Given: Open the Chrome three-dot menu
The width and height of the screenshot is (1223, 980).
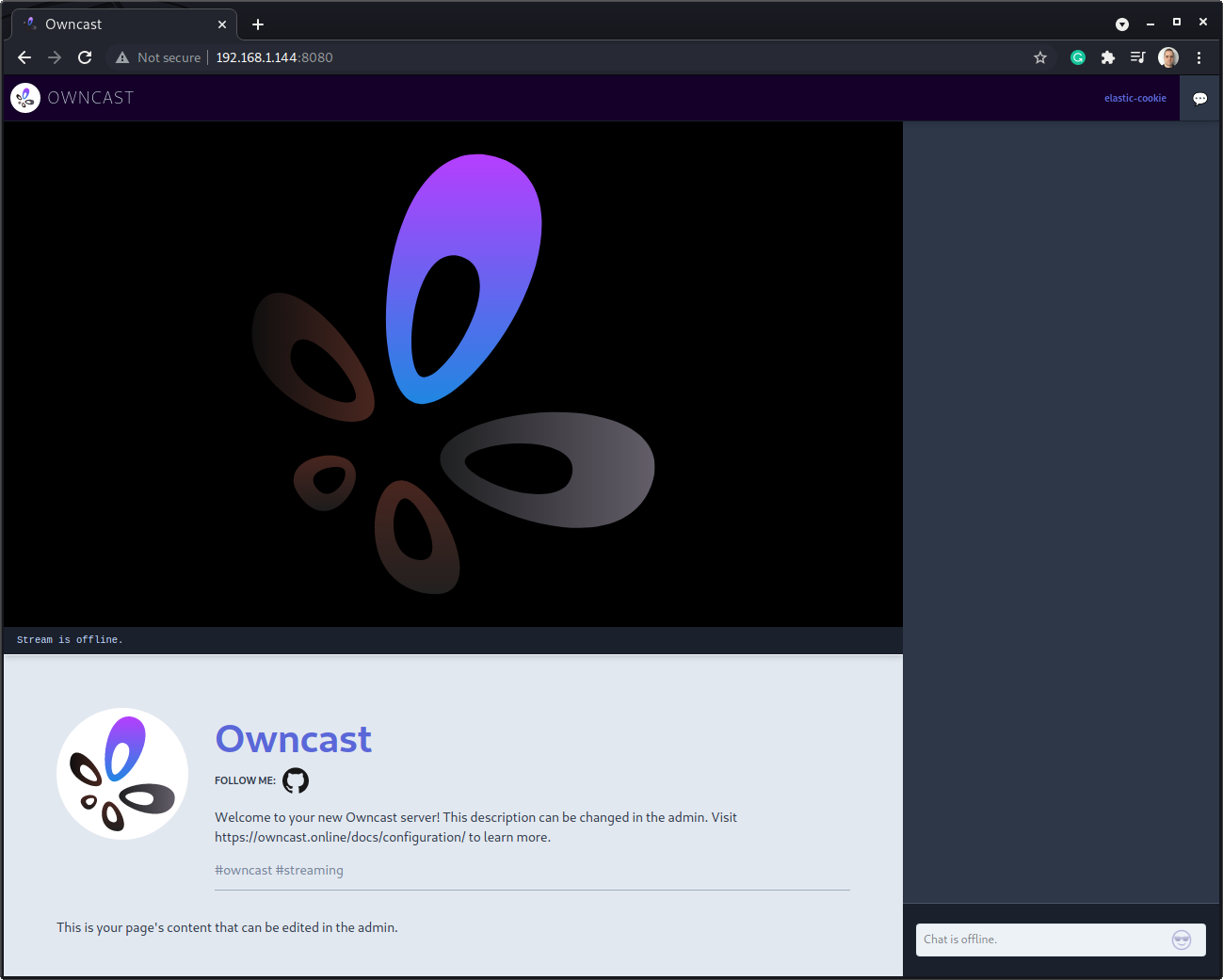Looking at the screenshot, I should pos(1199,57).
